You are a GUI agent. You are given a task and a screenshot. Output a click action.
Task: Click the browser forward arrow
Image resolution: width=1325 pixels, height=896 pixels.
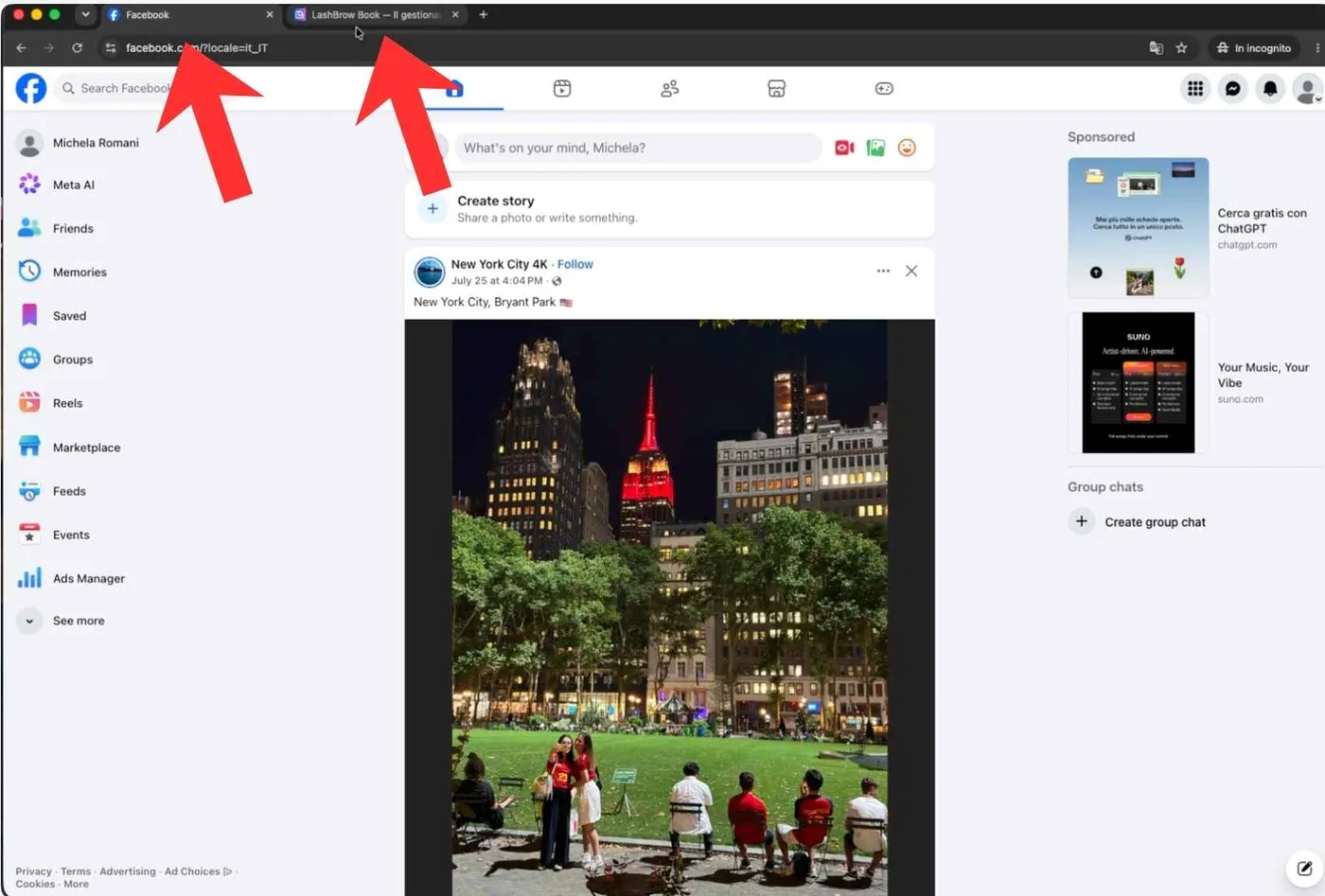(48, 47)
